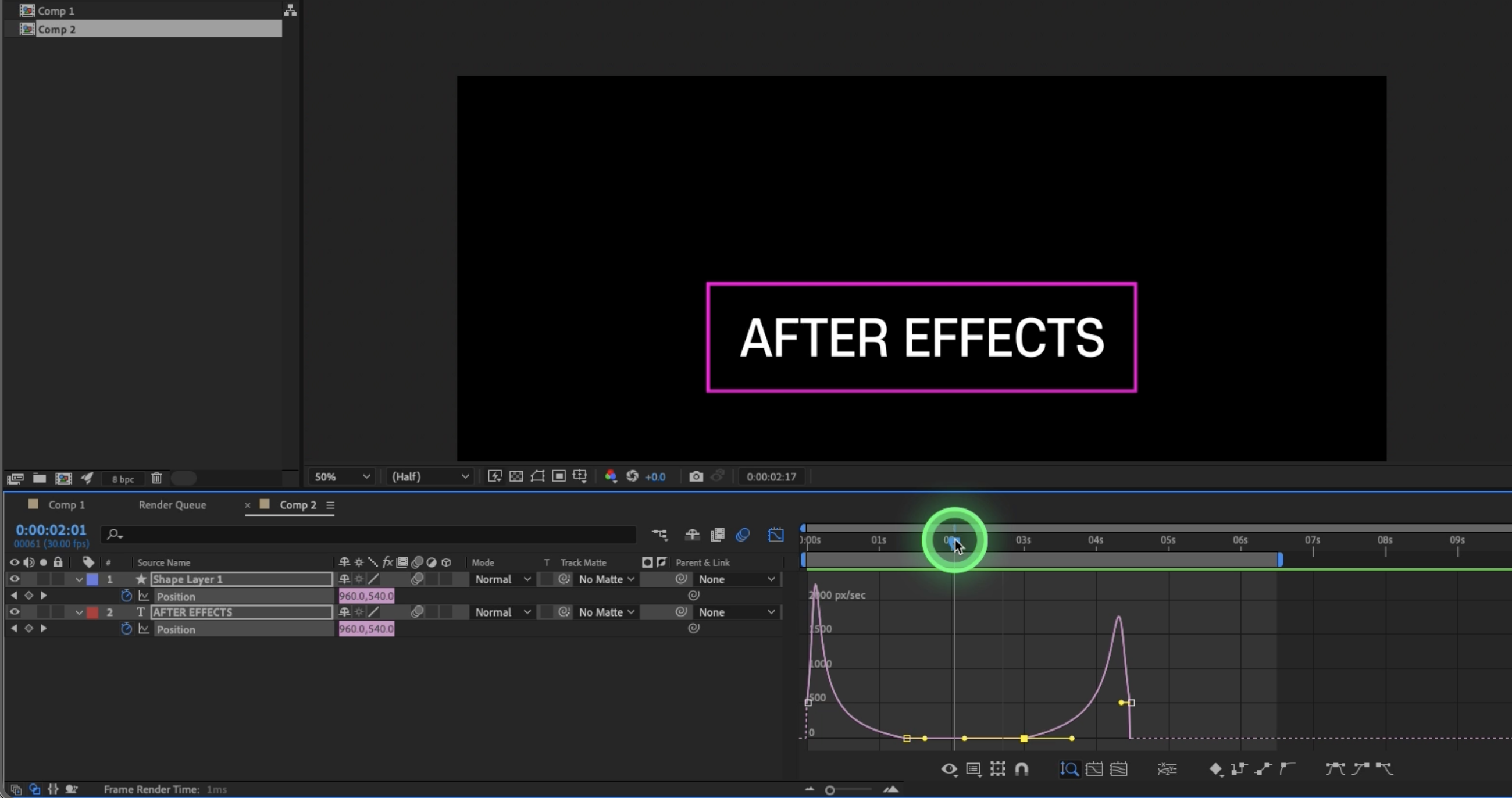Click the Separate Dimensions button
The width and height of the screenshot is (1512, 798).
coord(1167,769)
